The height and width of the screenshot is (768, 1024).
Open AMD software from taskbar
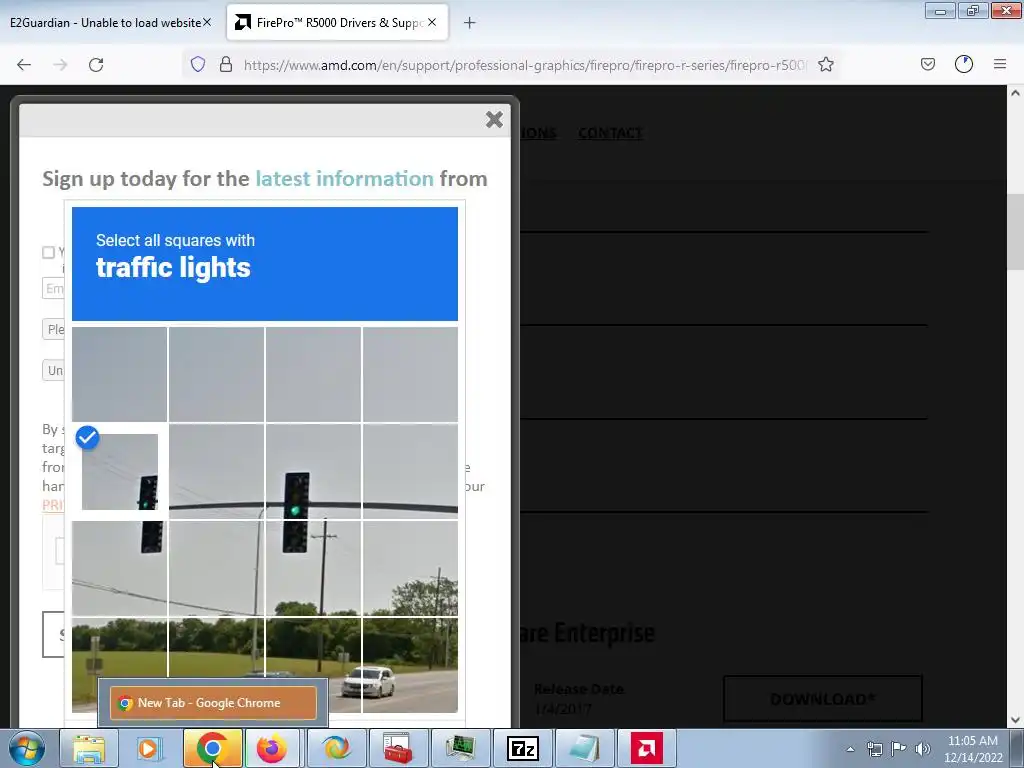[x=647, y=748]
